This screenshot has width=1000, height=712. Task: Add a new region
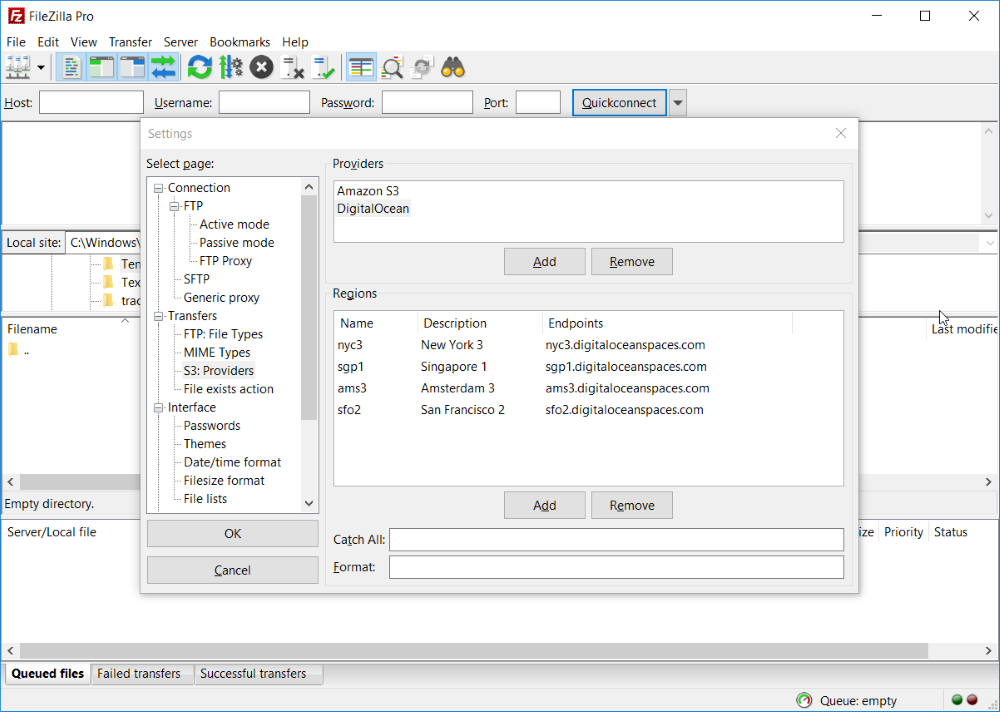pos(545,505)
